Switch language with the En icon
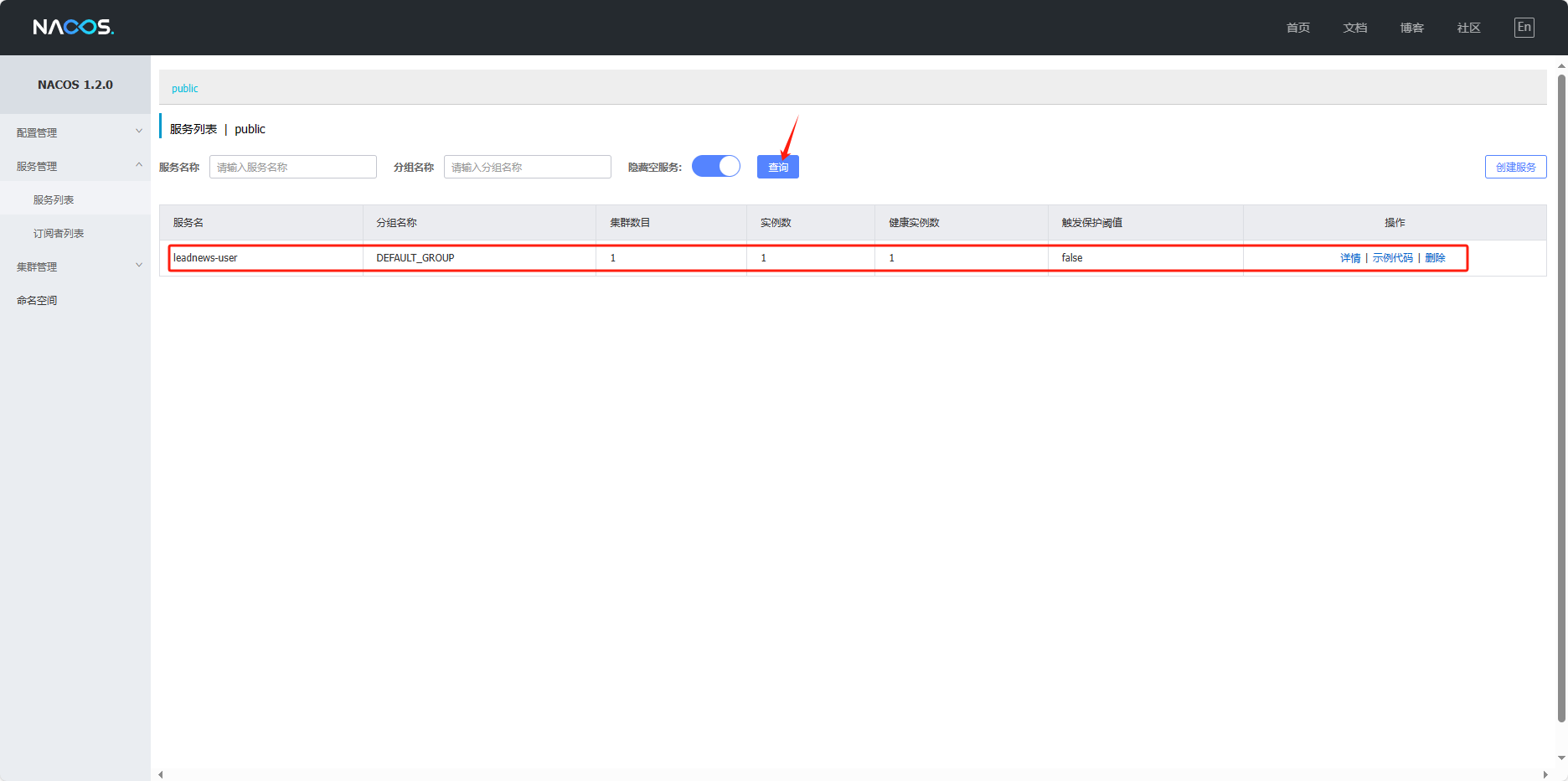Viewport: 1568px width, 781px height. pyautogui.click(x=1524, y=27)
